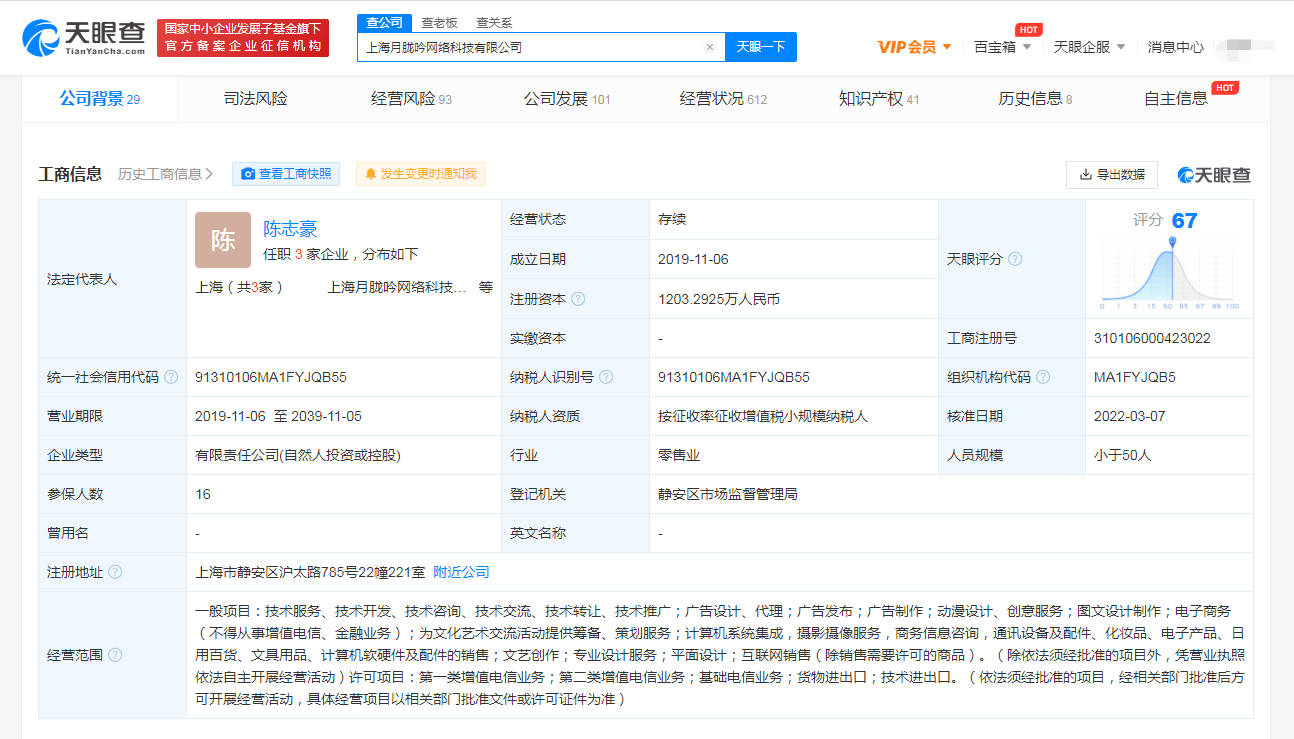Click the 天眼一下 search button
This screenshot has height=739, width=1294.
(x=761, y=47)
